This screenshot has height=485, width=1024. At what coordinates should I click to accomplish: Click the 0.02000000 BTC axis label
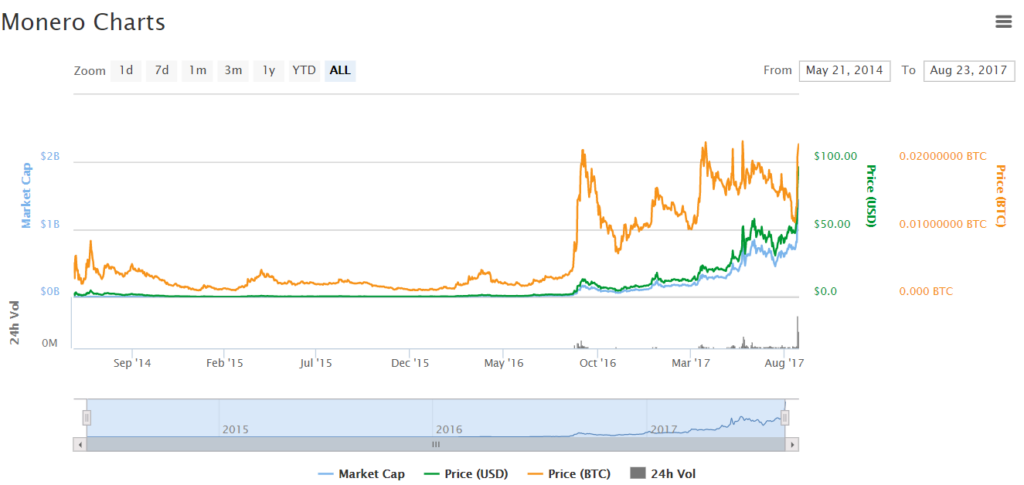pyautogui.click(x=943, y=156)
